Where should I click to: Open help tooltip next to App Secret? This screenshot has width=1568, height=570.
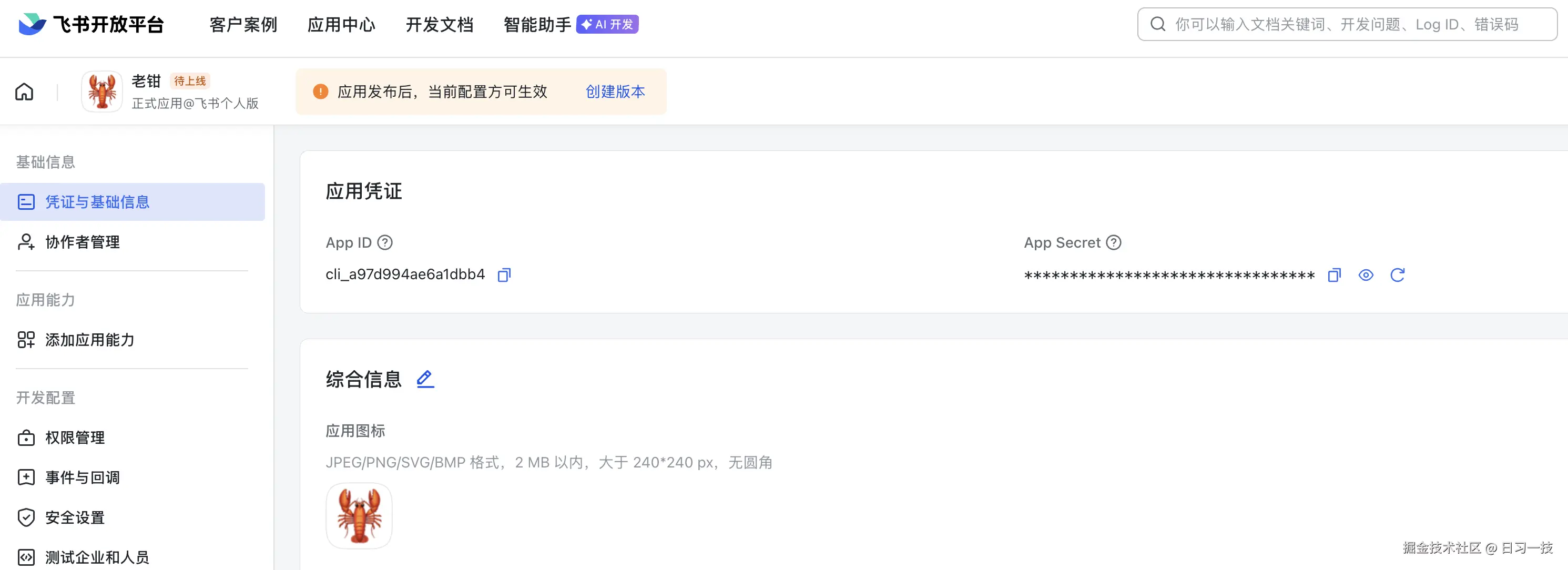coord(1114,242)
